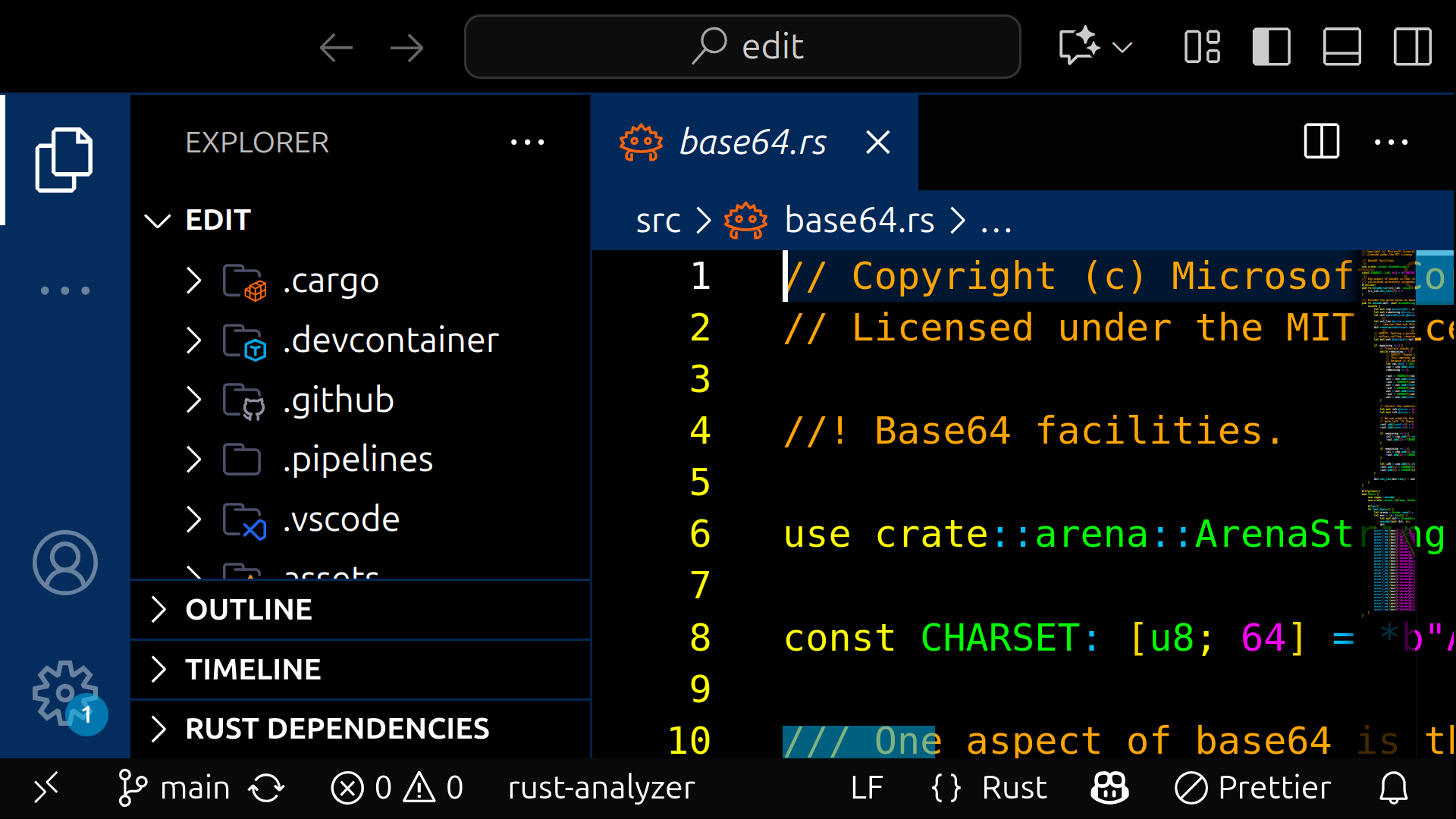Click 'ArenaString' import on line 6
Viewport: 1456px width, 819px height.
coord(1319,534)
